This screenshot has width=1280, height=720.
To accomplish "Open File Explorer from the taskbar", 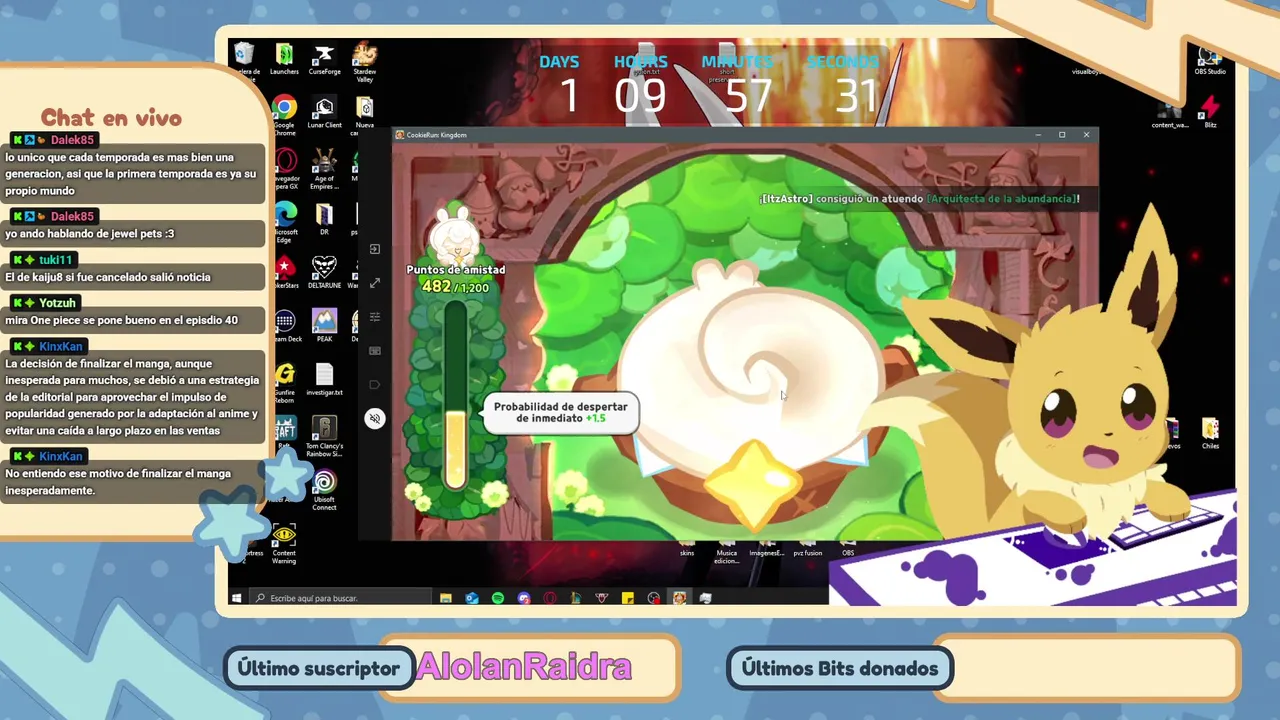I will point(446,598).
